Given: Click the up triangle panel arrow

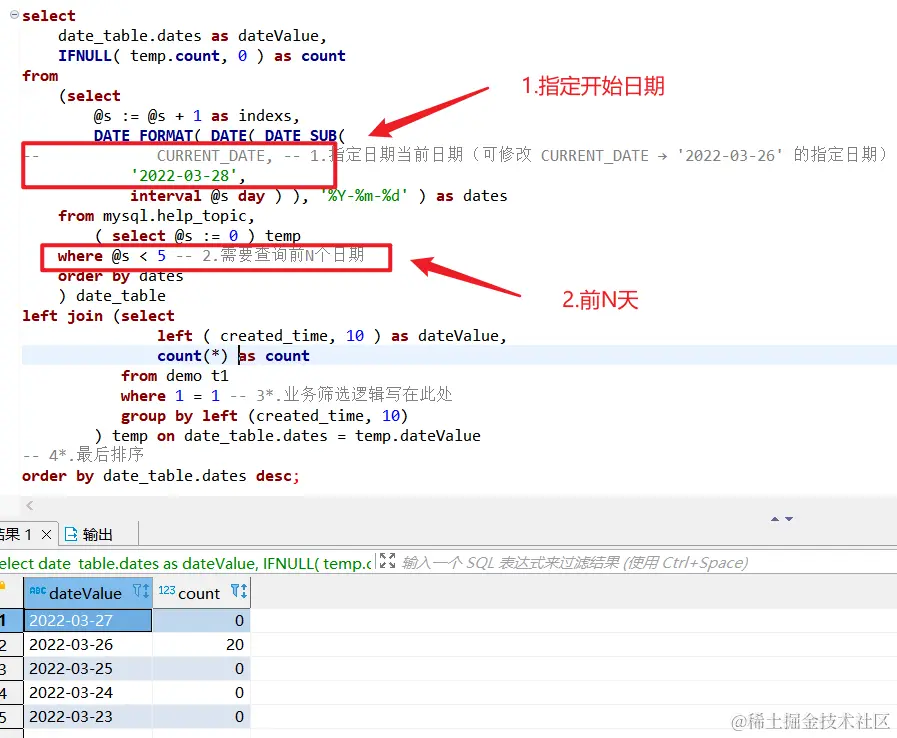Looking at the screenshot, I should (x=775, y=519).
